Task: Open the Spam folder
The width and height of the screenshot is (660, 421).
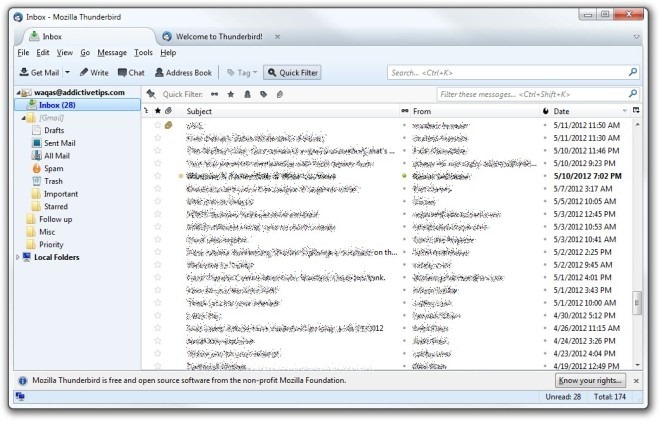Action: pos(53,168)
